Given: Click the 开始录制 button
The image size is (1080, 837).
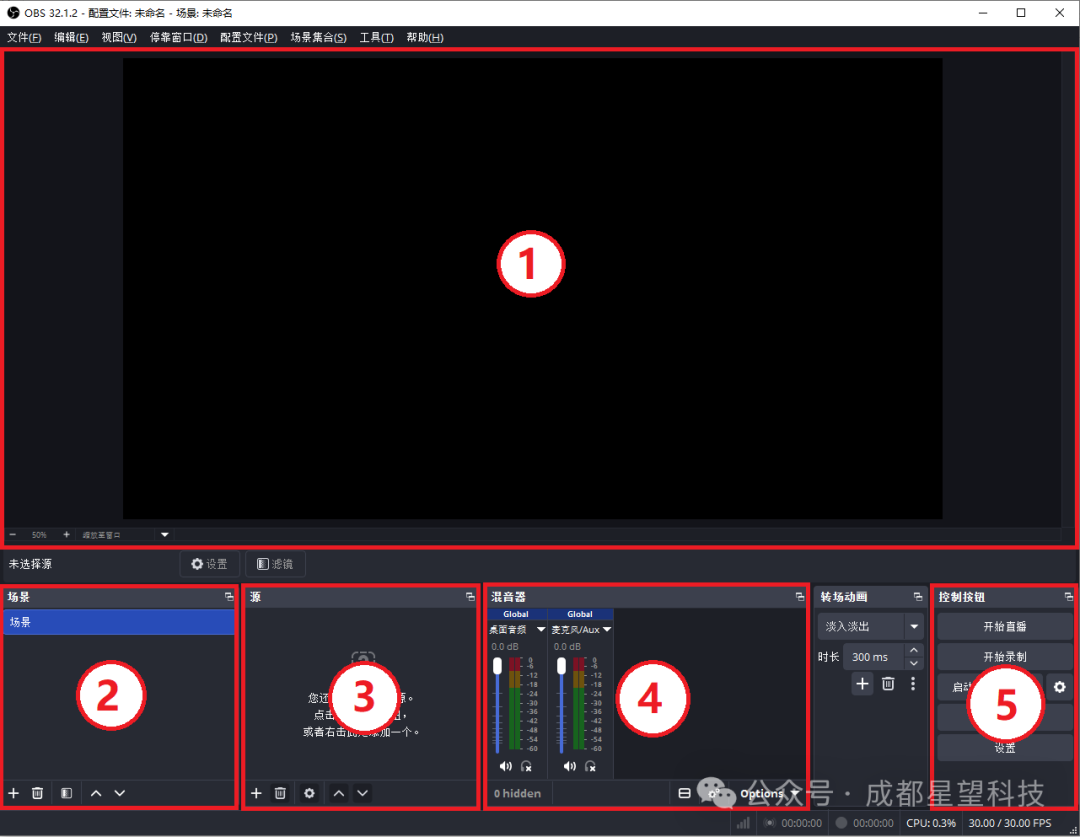Looking at the screenshot, I should [1004, 657].
